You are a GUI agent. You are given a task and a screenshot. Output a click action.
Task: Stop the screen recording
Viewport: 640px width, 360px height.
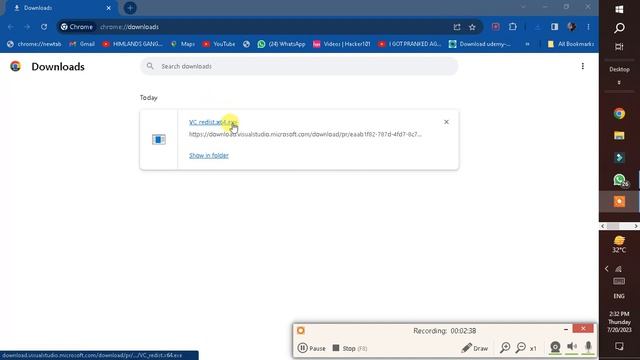click(350, 348)
